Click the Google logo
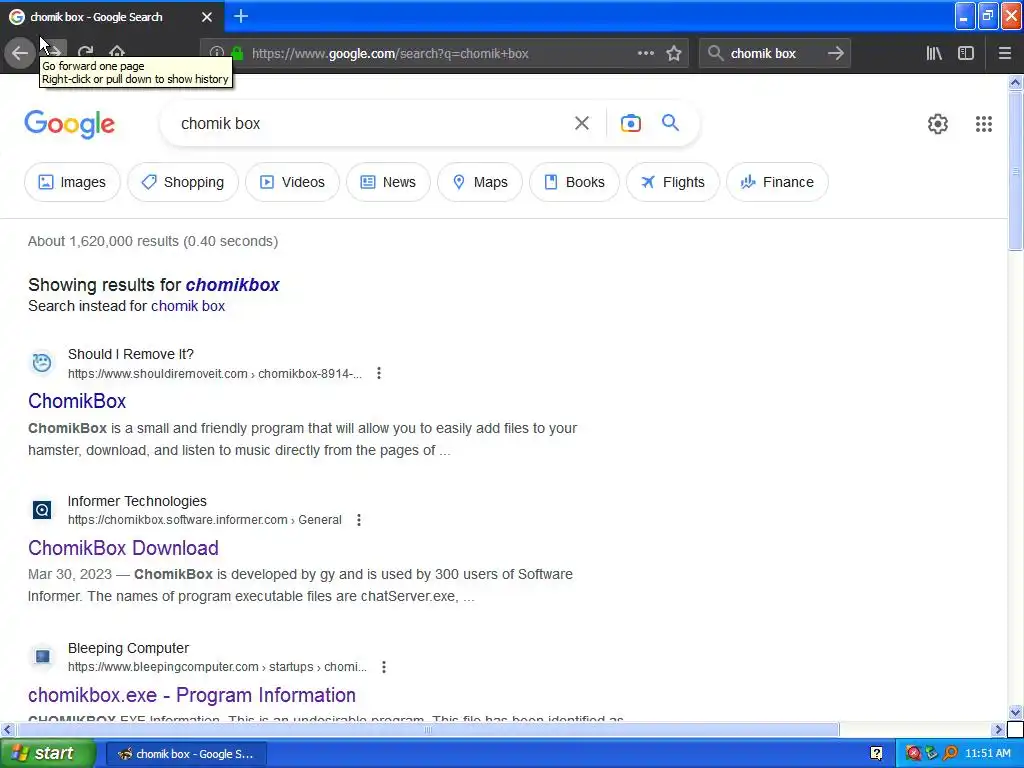Viewport: 1024px width, 768px height. tap(69, 124)
